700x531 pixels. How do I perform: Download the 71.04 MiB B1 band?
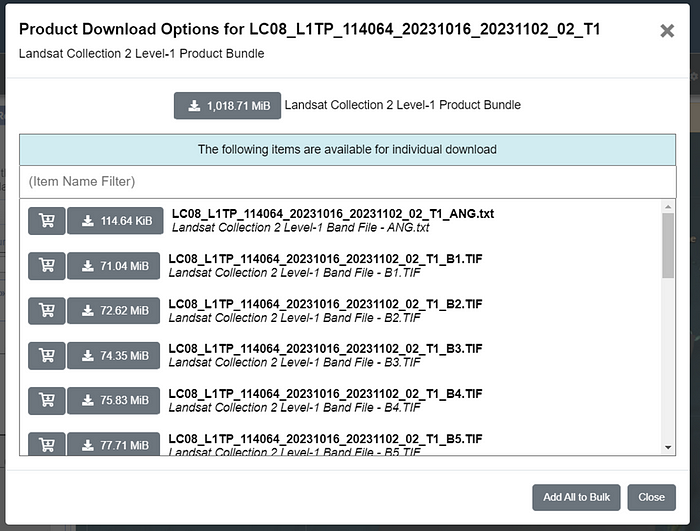pos(113,266)
